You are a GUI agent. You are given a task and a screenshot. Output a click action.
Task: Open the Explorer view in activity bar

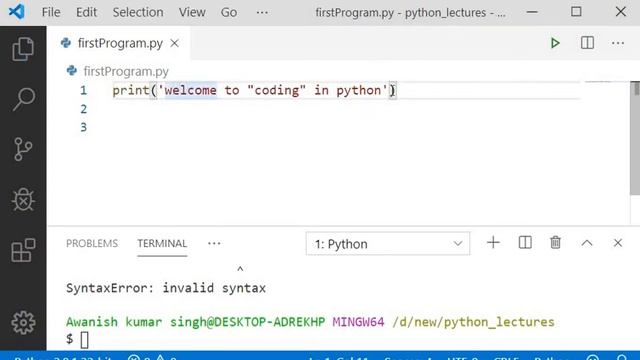23,49
